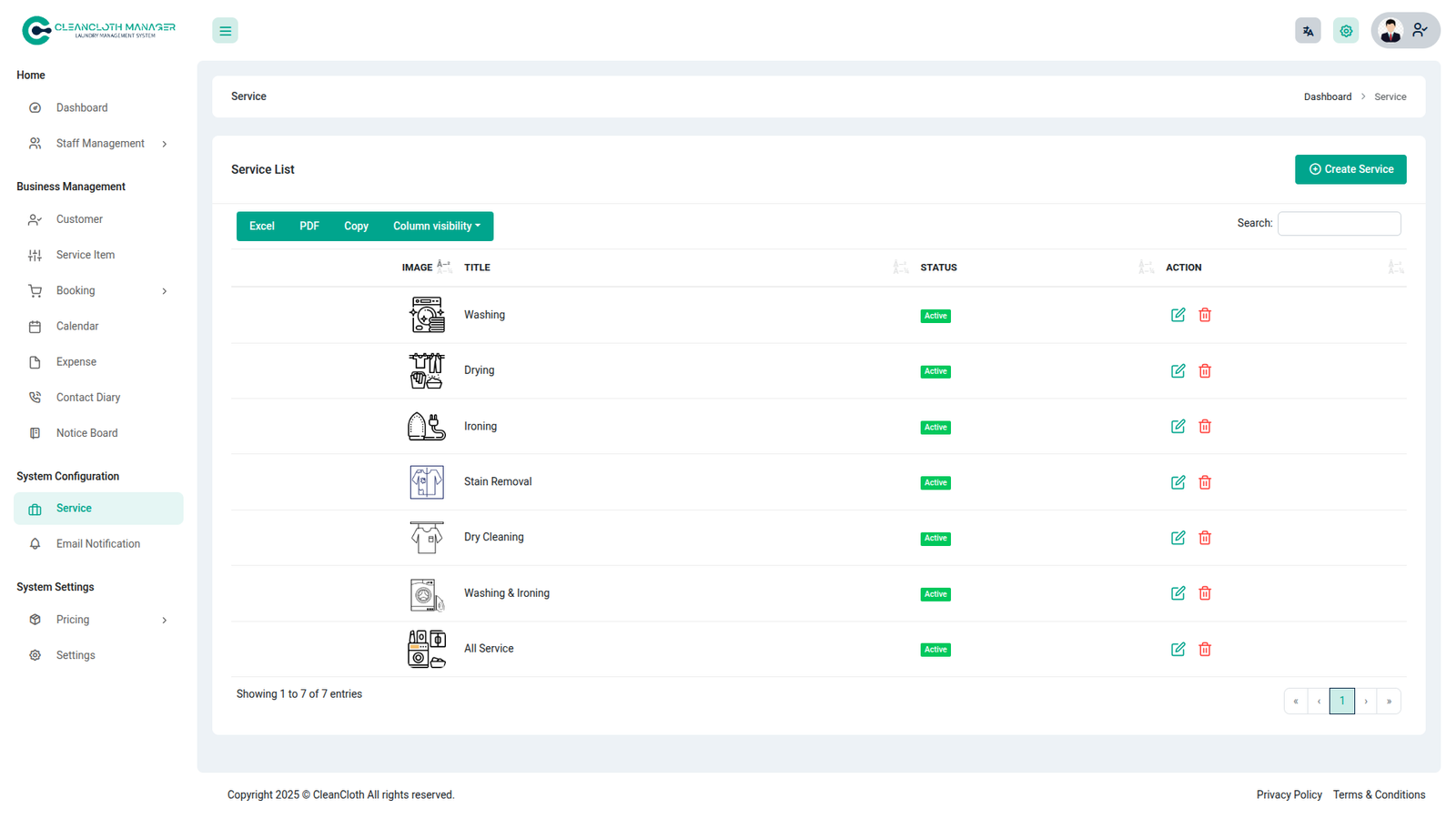
Task: Open the language translation icon in header
Action: point(1308,31)
